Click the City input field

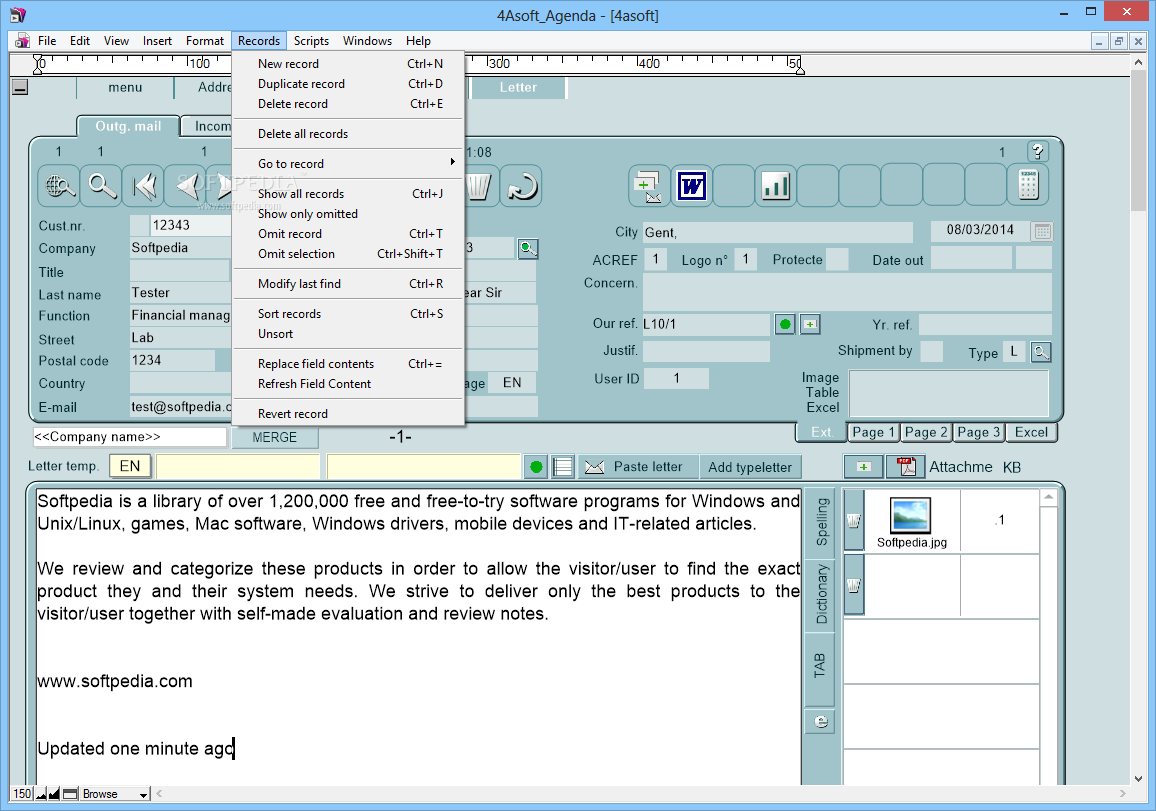tap(778, 233)
